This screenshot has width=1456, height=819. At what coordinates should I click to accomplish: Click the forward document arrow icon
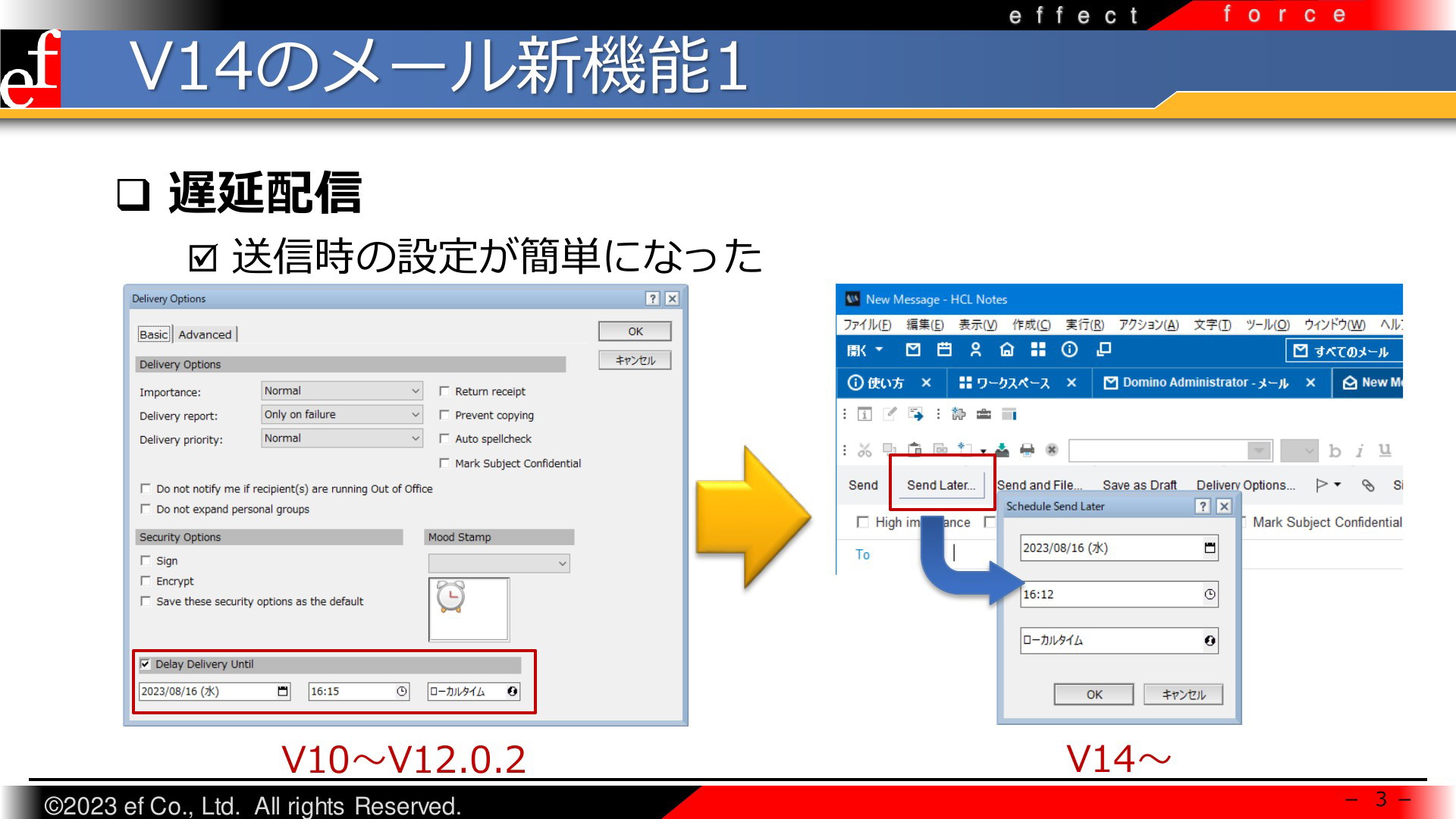click(916, 414)
